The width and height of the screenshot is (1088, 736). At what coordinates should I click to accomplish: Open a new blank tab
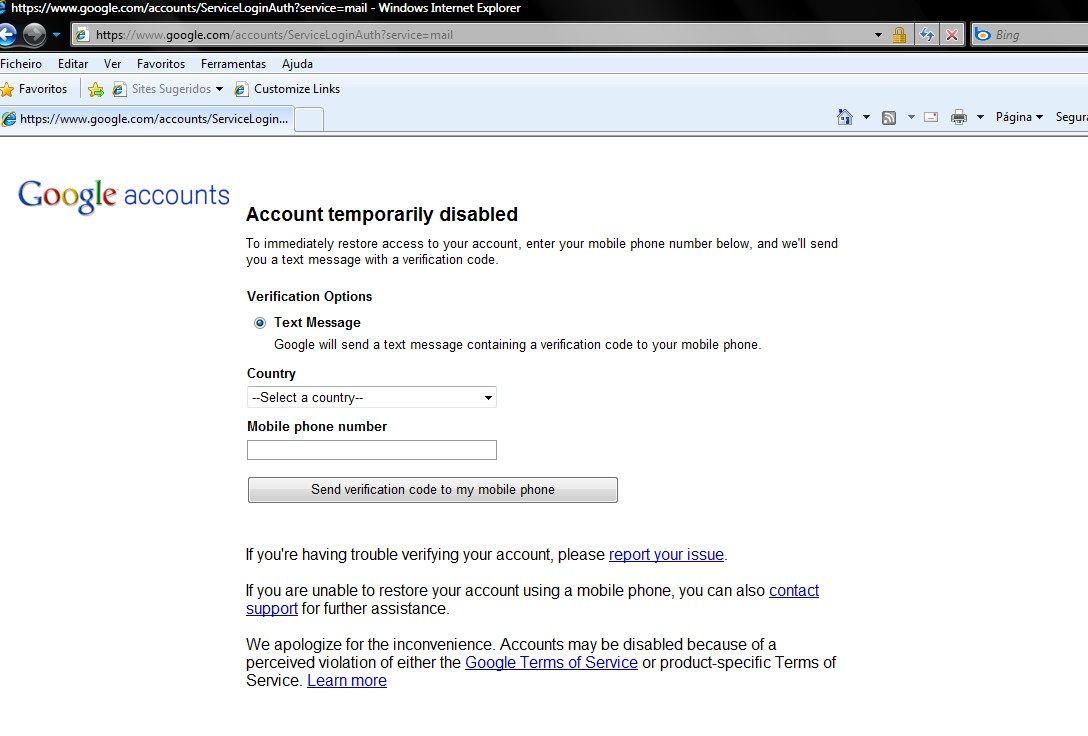(x=309, y=119)
